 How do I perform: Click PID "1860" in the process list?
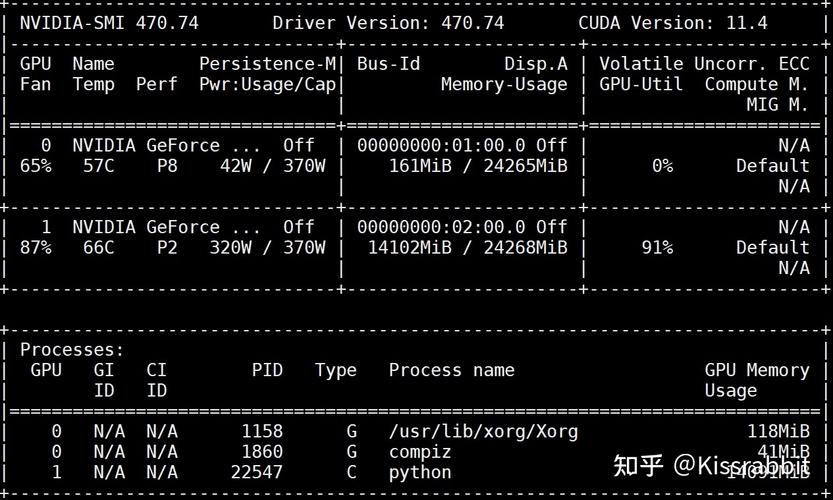(x=262, y=452)
